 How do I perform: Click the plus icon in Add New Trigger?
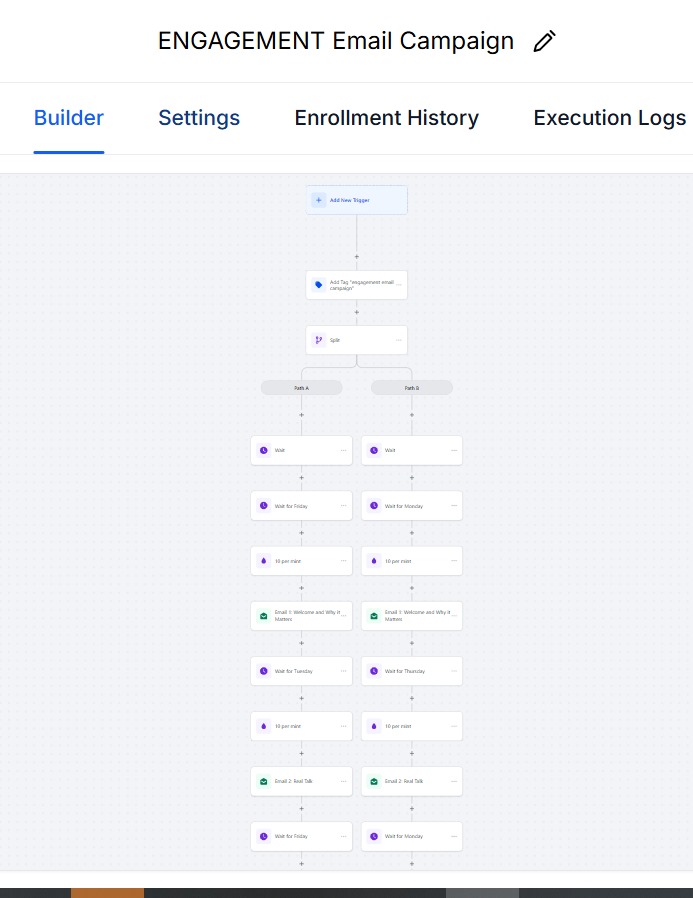coord(319,200)
